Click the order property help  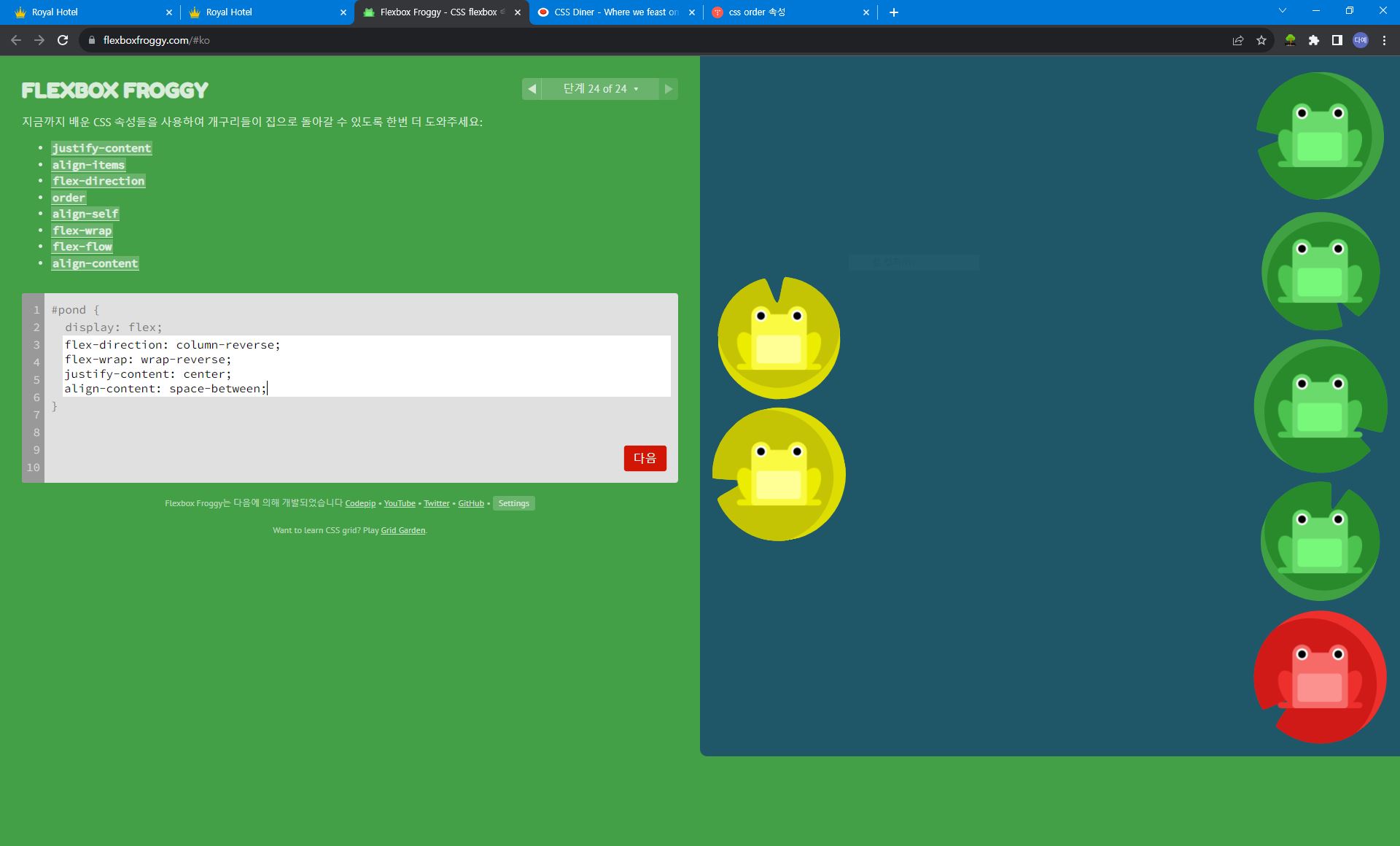click(x=69, y=198)
